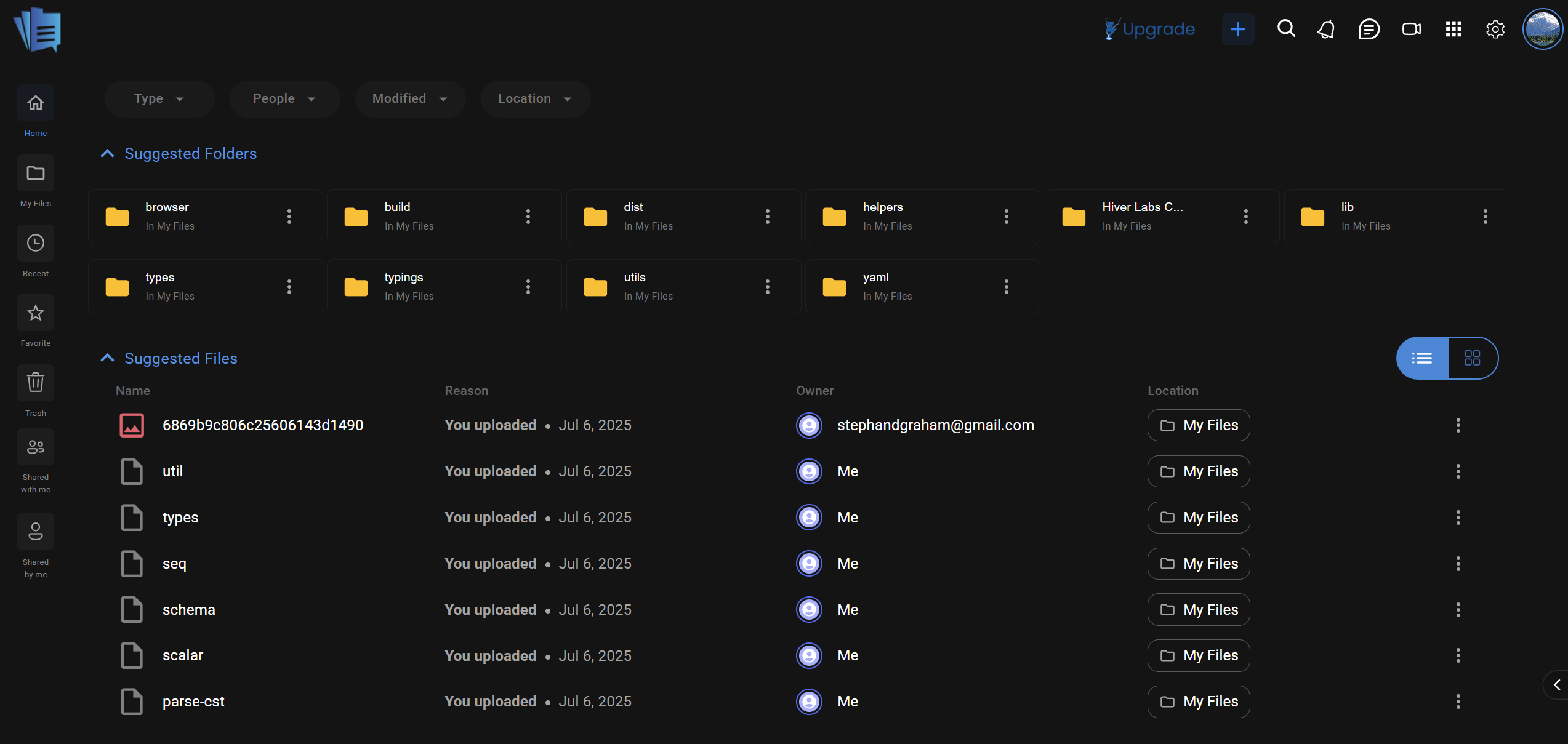Open the apps grid launcher
This screenshot has height=744, width=1568.
click(1453, 29)
